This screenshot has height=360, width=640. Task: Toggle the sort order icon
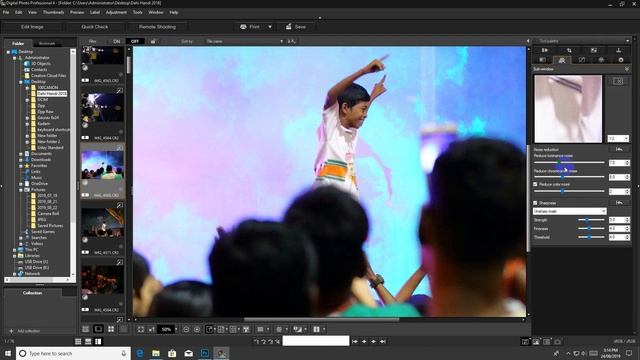pos(291,41)
